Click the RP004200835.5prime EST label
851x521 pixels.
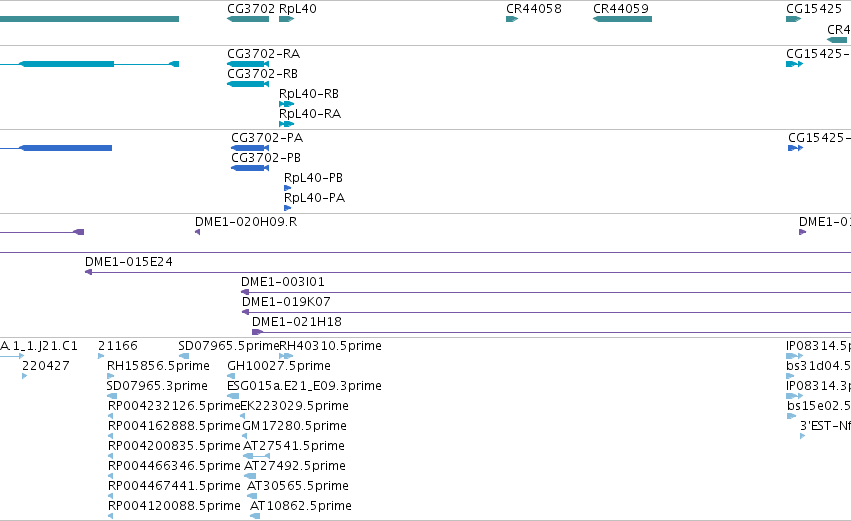pyautogui.click(x=174, y=447)
